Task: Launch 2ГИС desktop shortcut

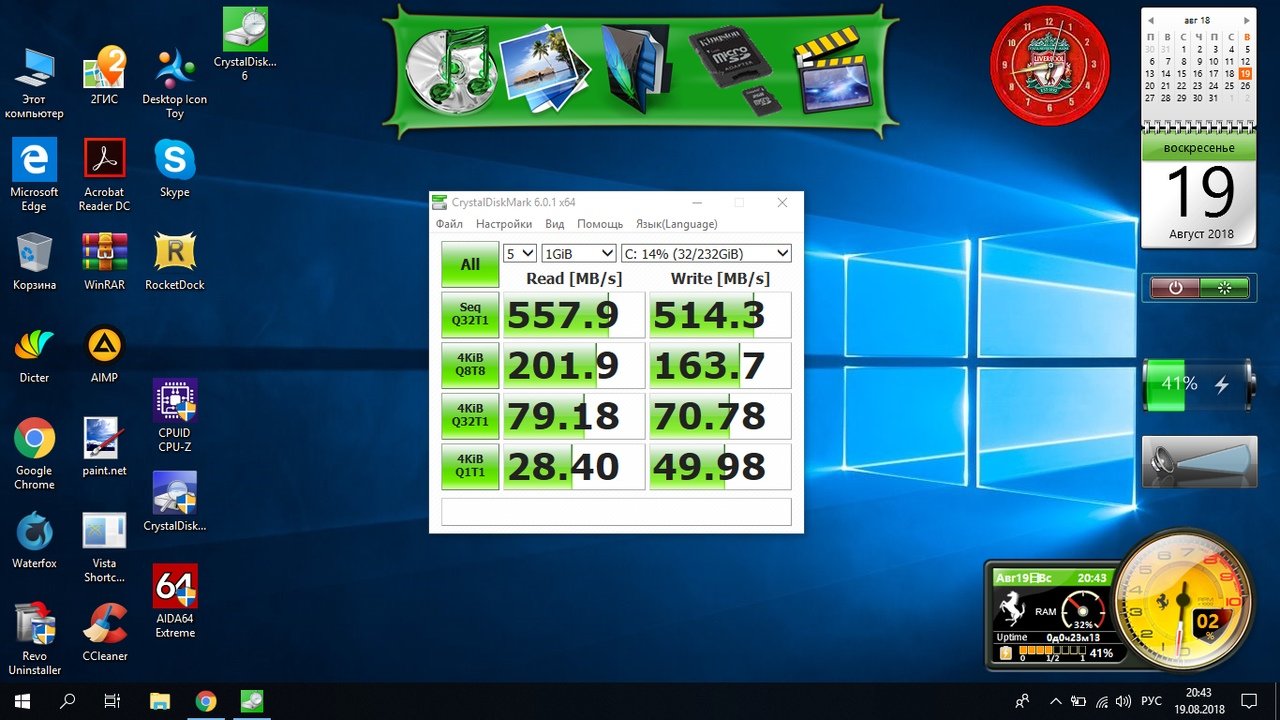Action: pyautogui.click(x=104, y=76)
